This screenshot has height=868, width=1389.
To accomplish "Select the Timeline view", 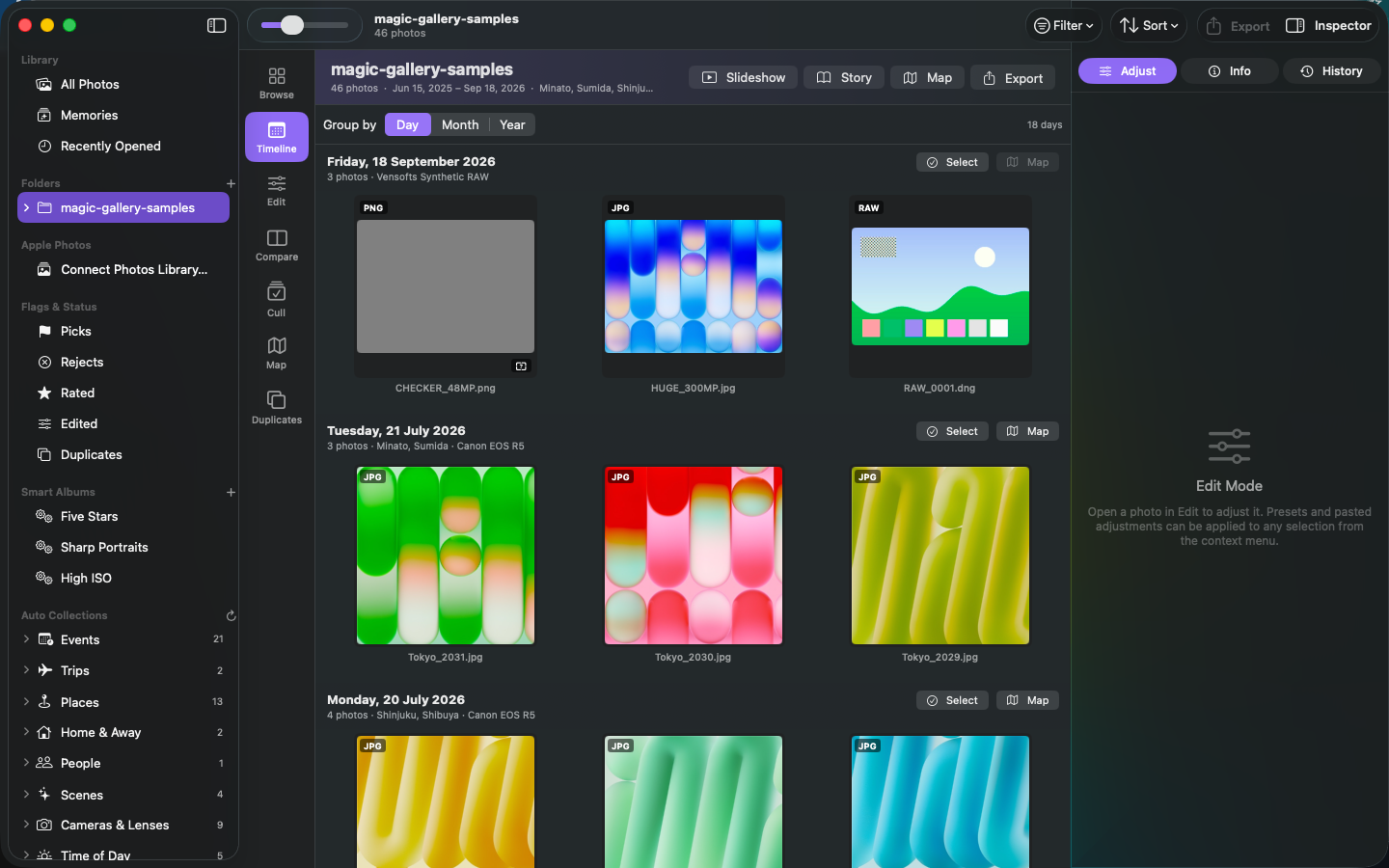I will [277, 137].
